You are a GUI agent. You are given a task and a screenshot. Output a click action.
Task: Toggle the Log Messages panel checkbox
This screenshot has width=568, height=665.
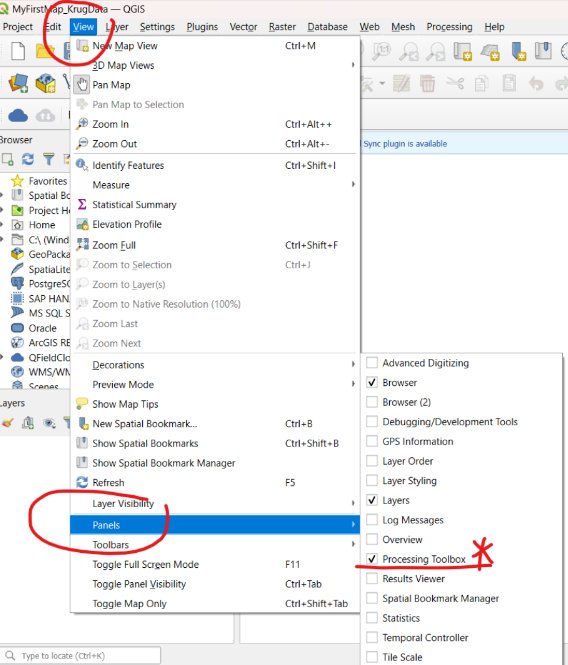[x=372, y=520]
